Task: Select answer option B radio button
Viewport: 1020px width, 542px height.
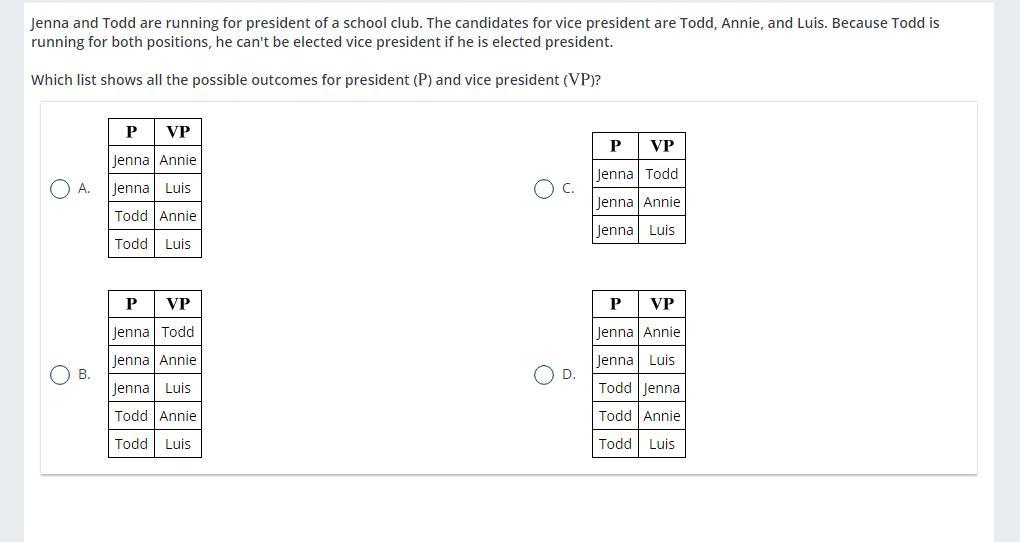Action: click(60, 375)
